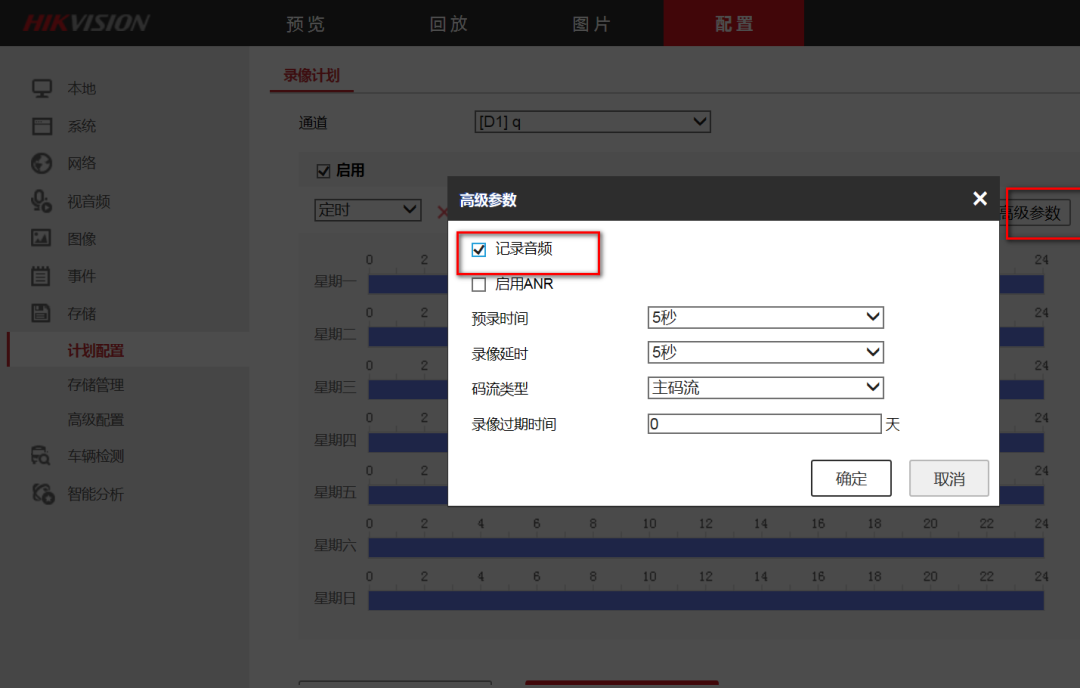Click the 取消 button
The width and height of the screenshot is (1080, 688).
[x=948, y=478]
